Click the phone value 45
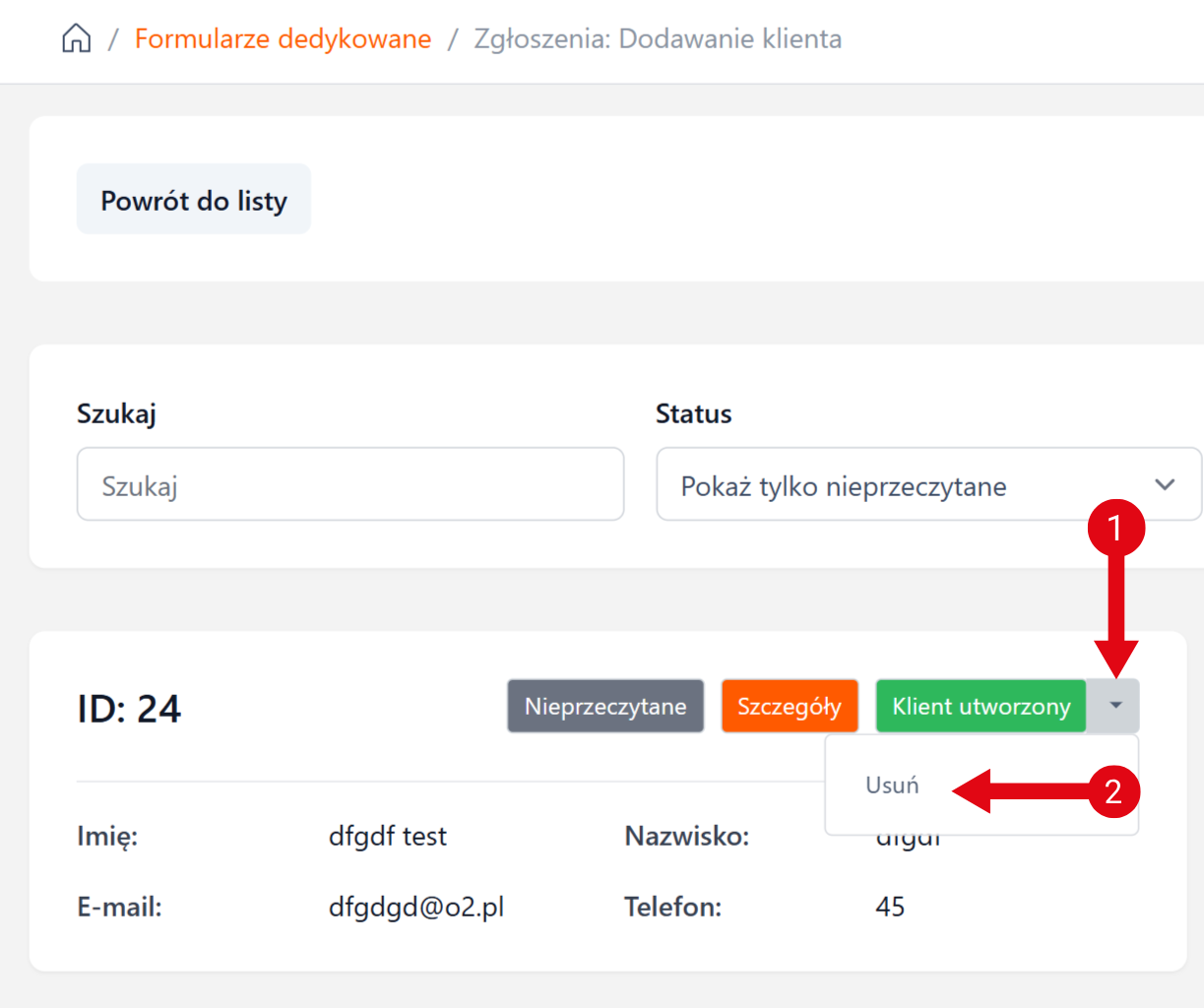 890,907
